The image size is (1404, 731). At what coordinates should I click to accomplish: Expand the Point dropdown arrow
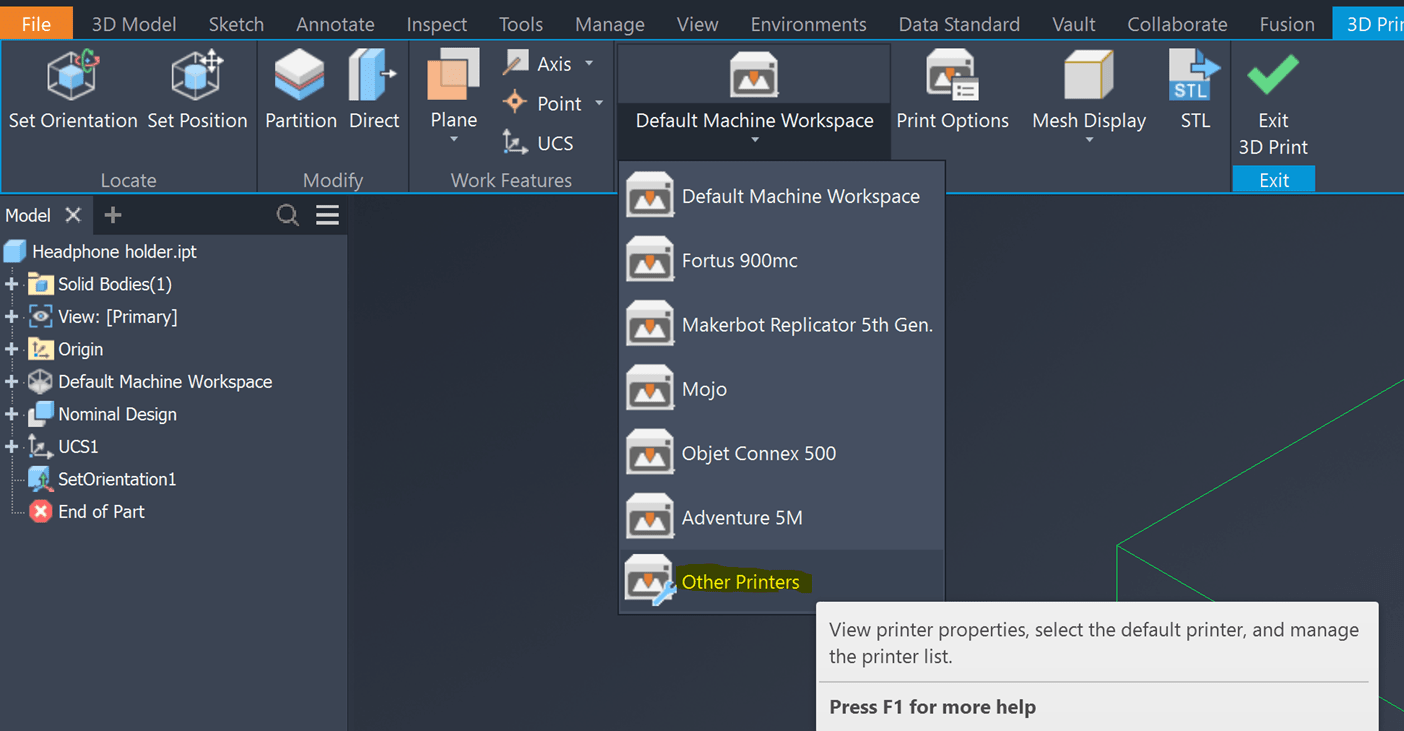[x=599, y=103]
